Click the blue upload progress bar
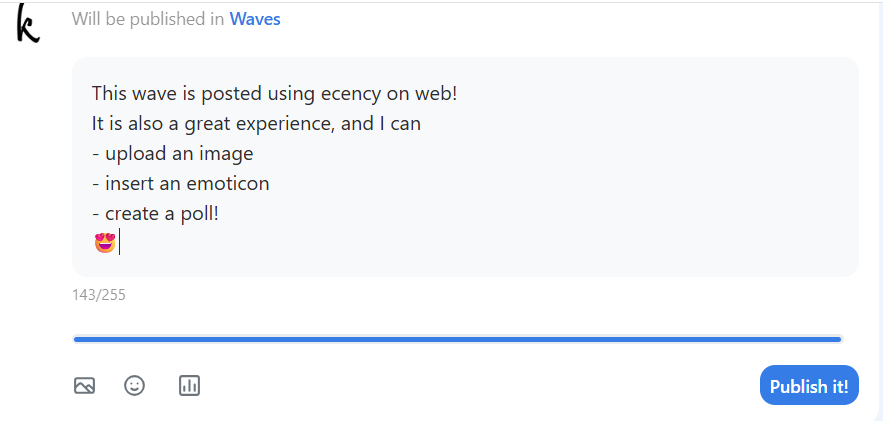This screenshot has width=883, height=421. 457,339
